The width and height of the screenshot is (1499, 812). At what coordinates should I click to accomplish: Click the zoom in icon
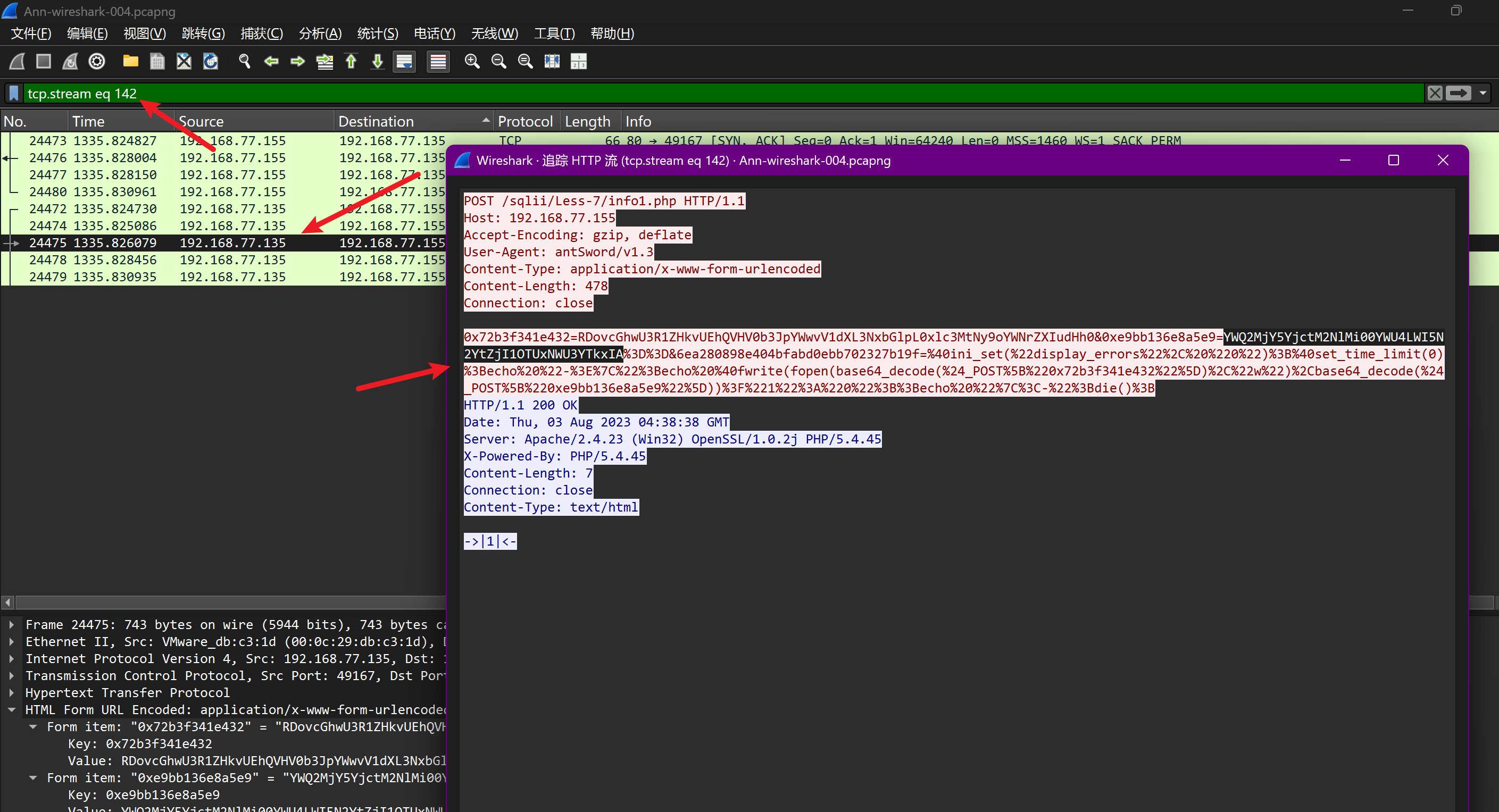(x=472, y=61)
